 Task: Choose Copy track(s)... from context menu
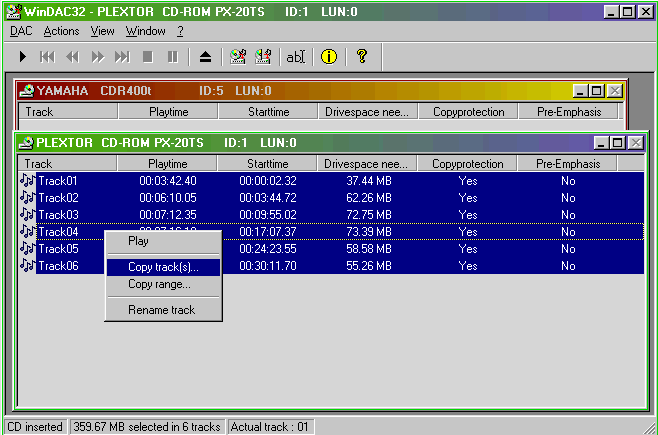click(163, 267)
